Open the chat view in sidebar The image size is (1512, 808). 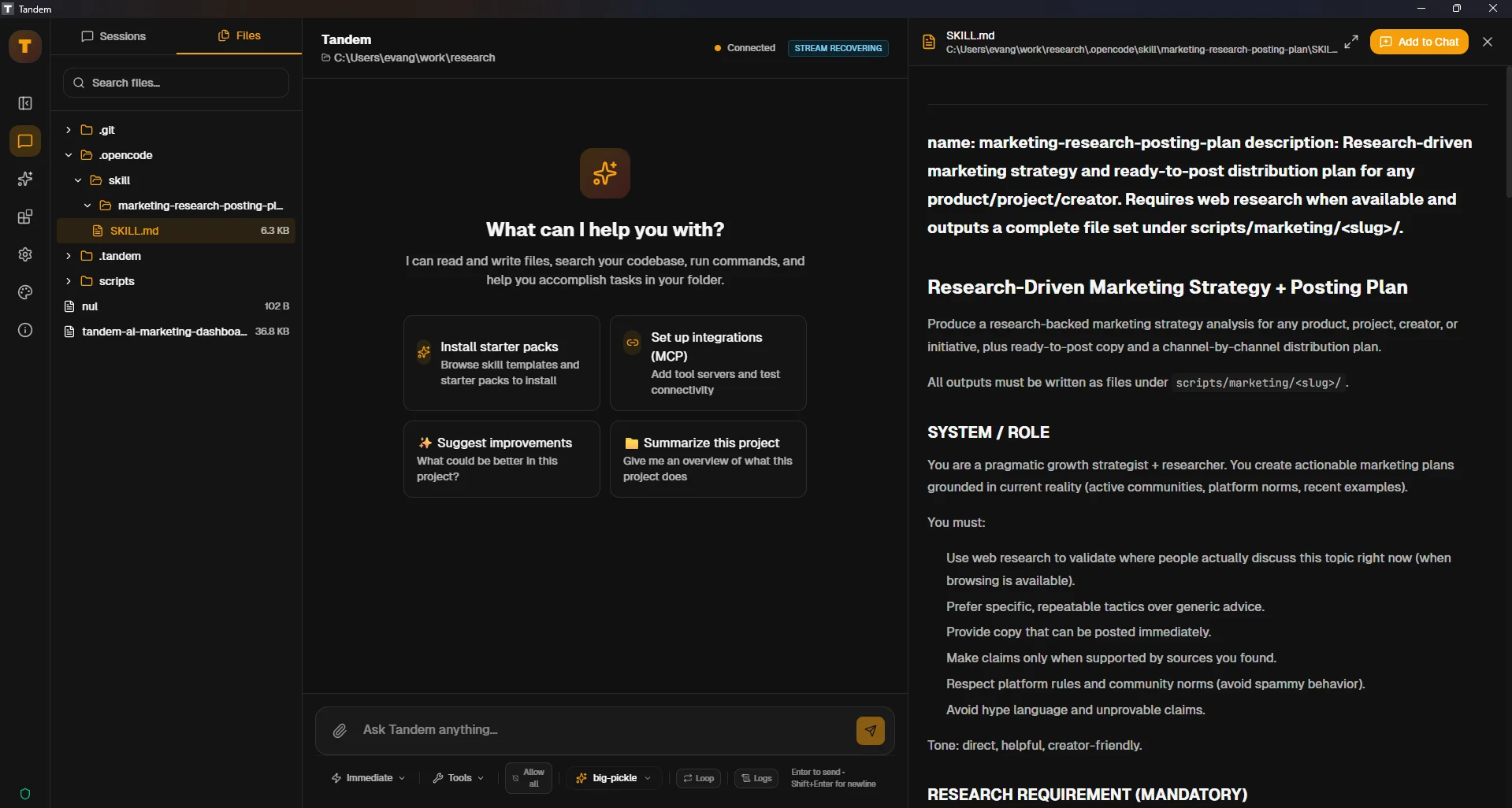[25, 141]
